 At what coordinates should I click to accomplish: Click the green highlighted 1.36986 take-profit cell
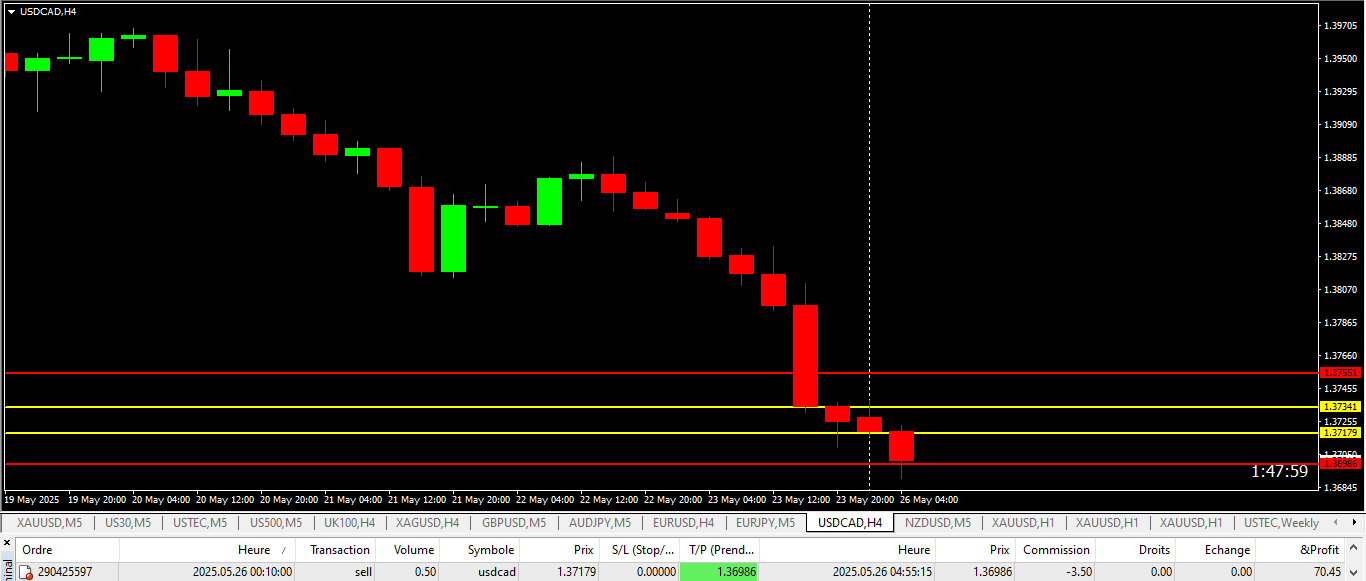point(720,572)
